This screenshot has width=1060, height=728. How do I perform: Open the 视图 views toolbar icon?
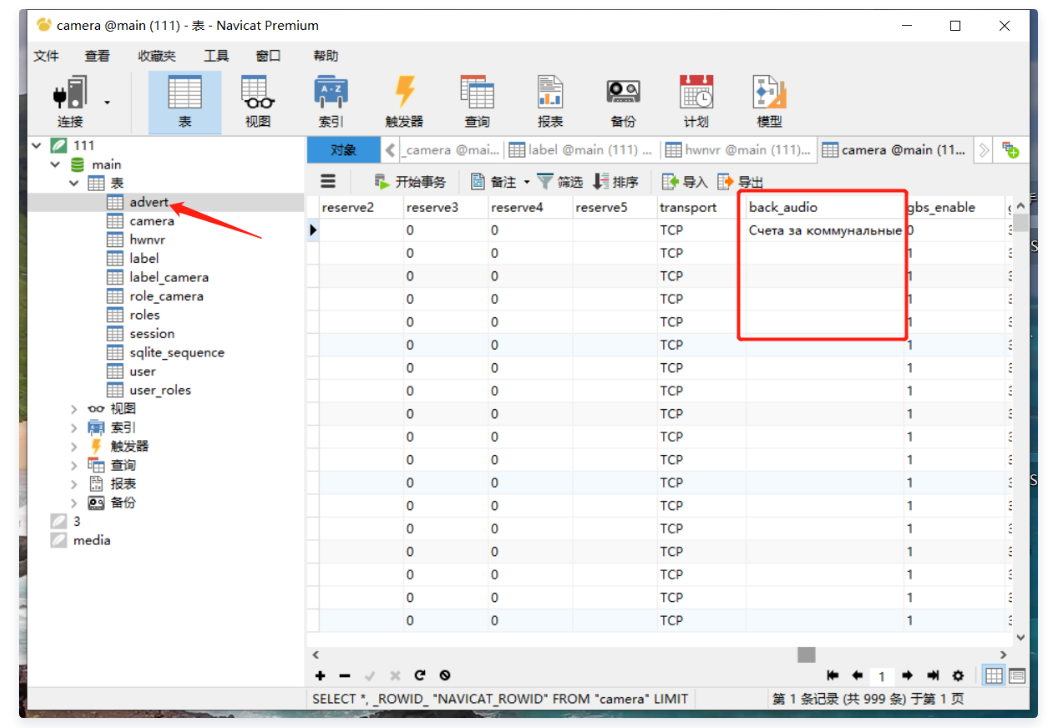(258, 101)
